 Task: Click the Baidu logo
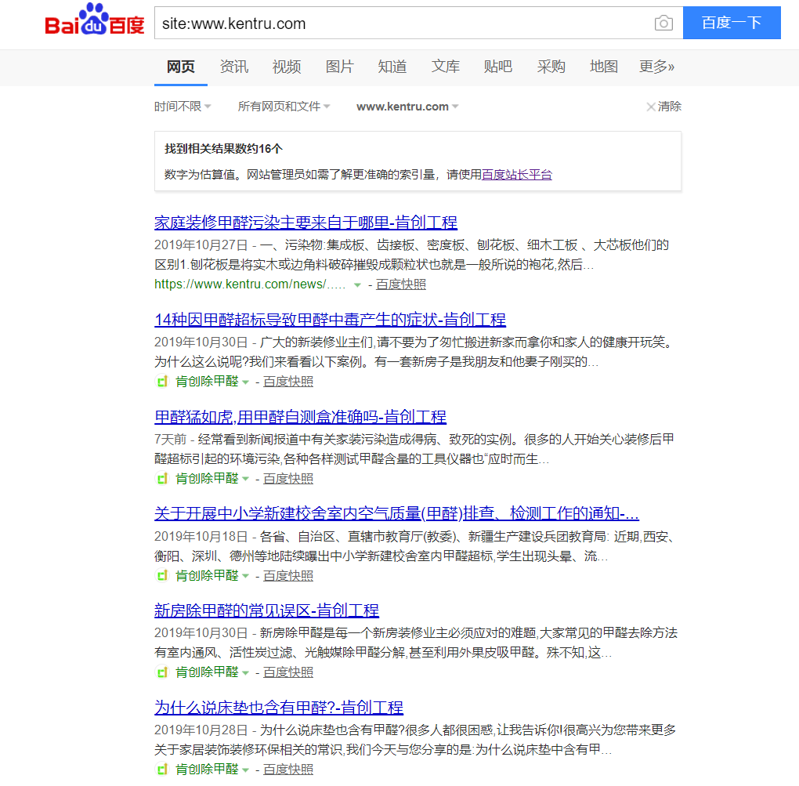pos(95,20)
